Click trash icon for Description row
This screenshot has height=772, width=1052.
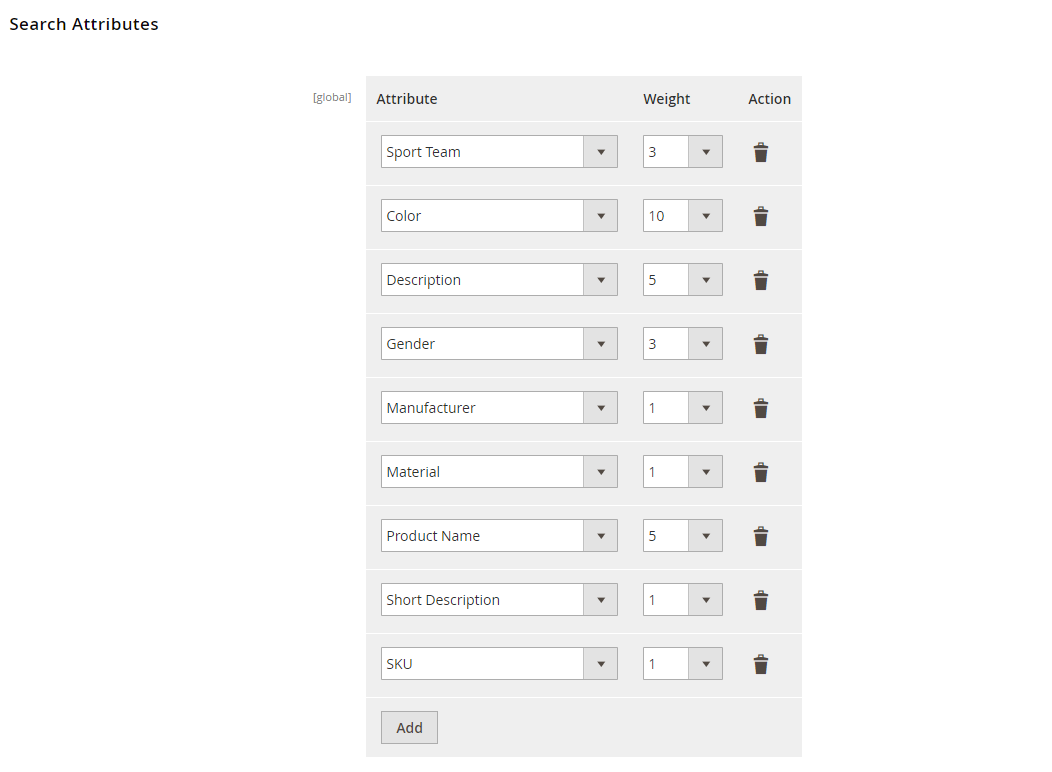[761, 280]
